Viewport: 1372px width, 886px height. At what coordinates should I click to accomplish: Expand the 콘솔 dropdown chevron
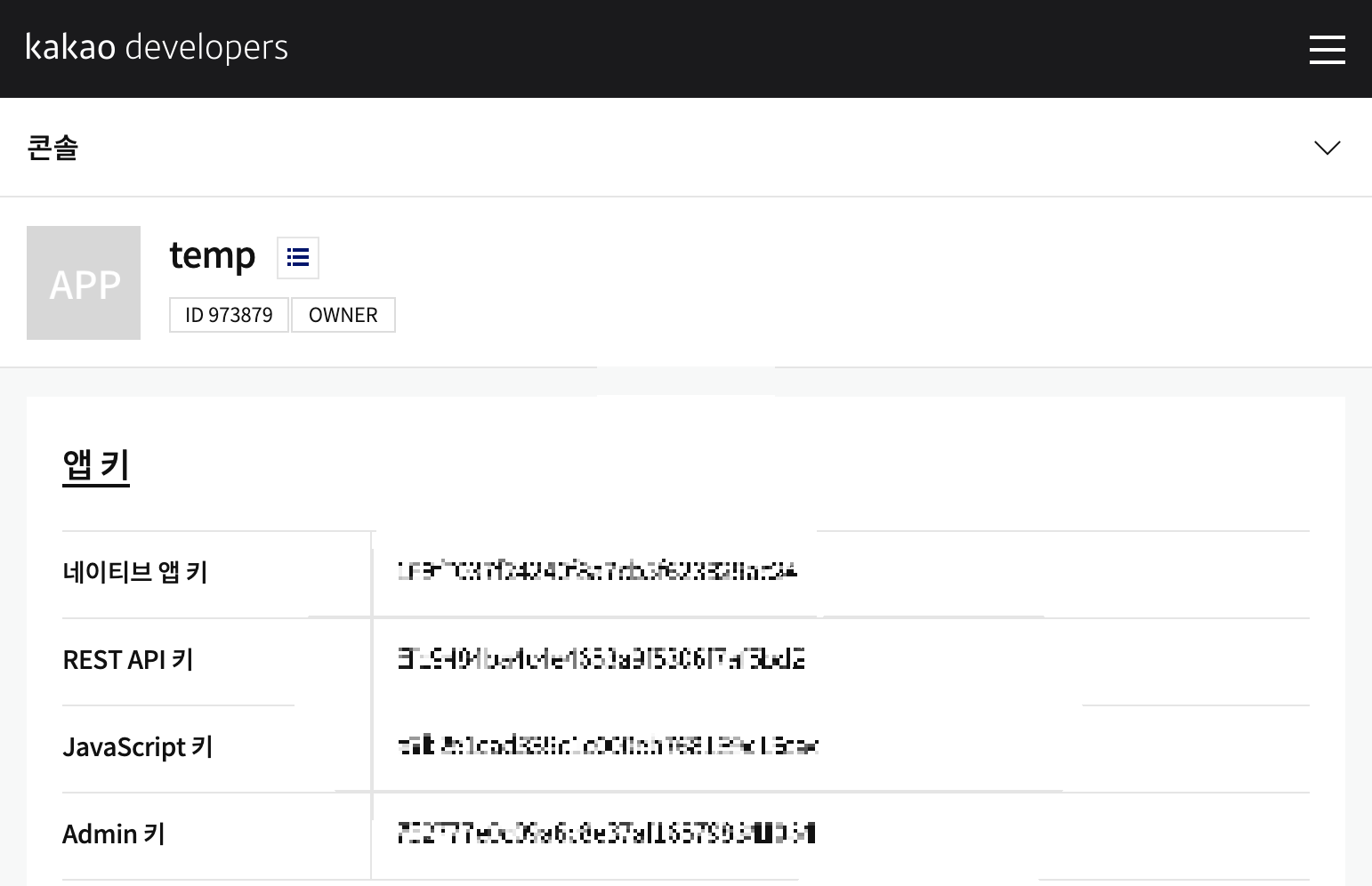click(x=1327, y=148)
